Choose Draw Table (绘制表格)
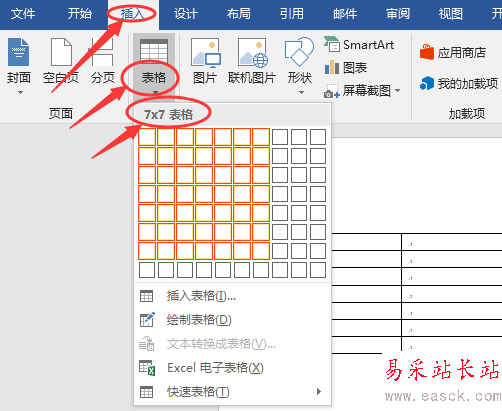Viewport: 502px width, 411px height. [232, 320]
